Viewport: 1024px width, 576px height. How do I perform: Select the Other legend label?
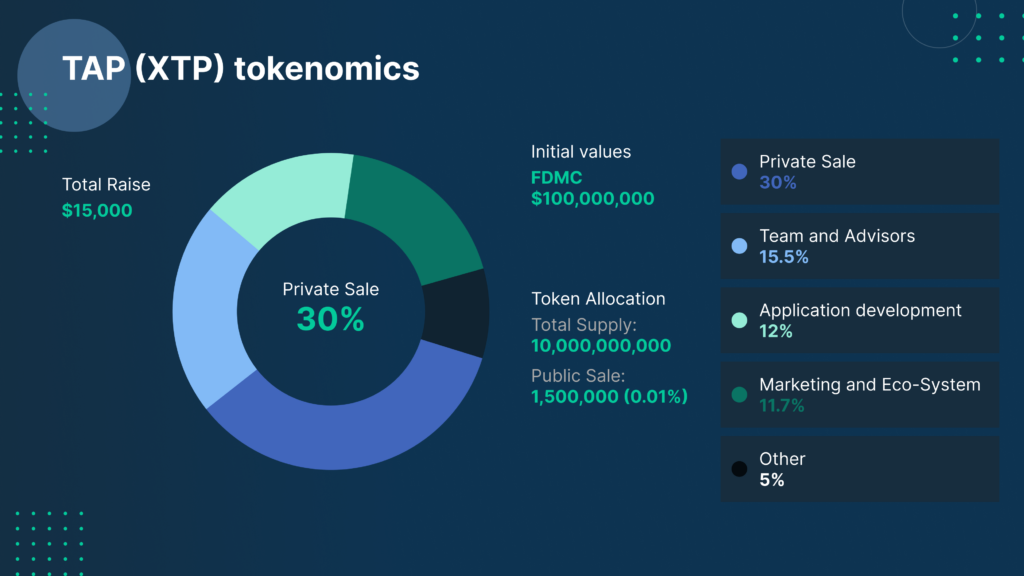[782, 459]
